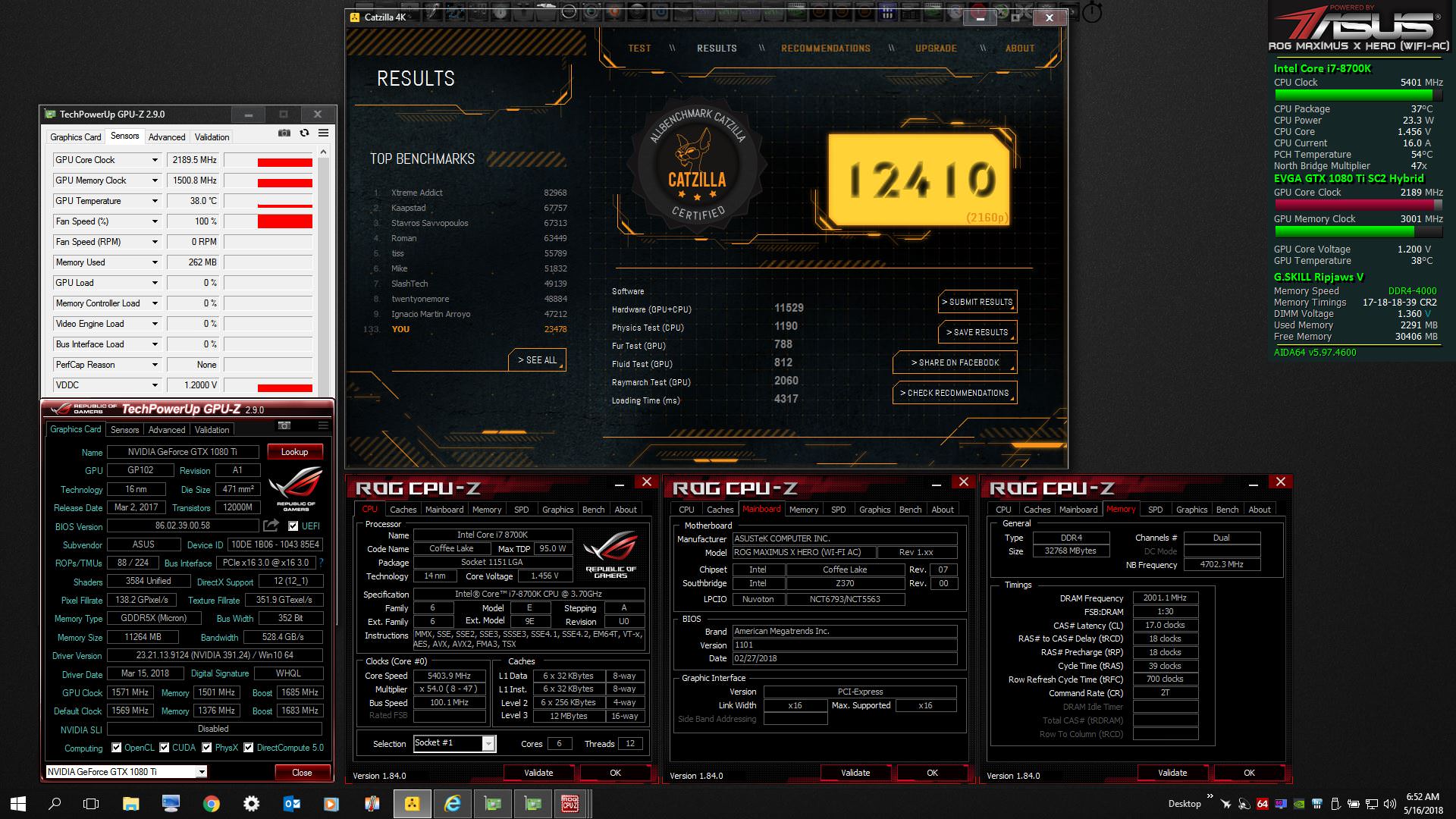Expand GPU Memory Clock sensor dropdown
1456x819 pixels.
155,180
